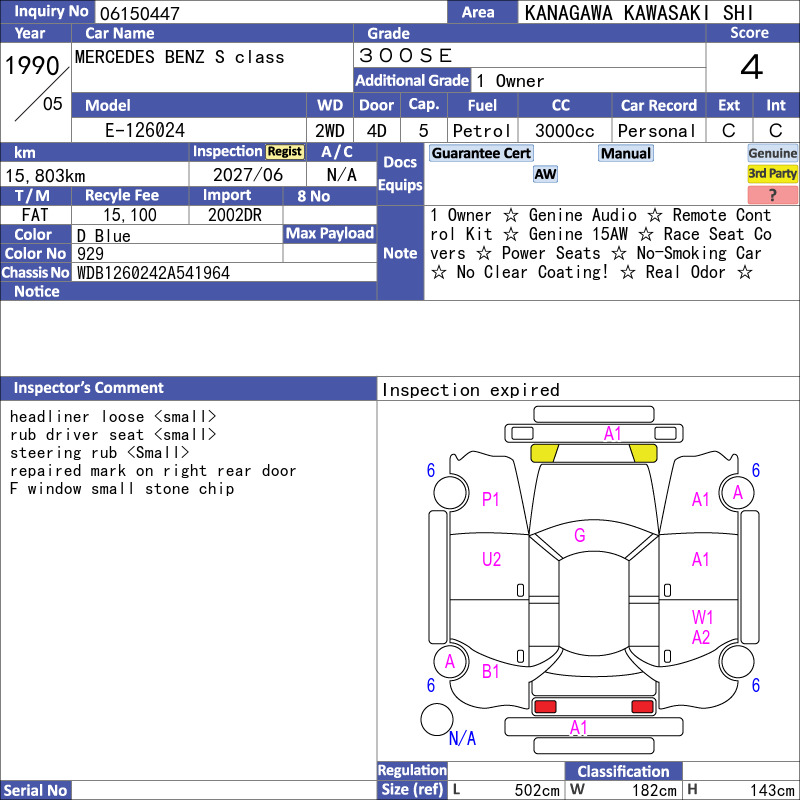This screenshot has height=800, width=800.
Task: Click the Manual document badge
Action: [x=626, y=153]
